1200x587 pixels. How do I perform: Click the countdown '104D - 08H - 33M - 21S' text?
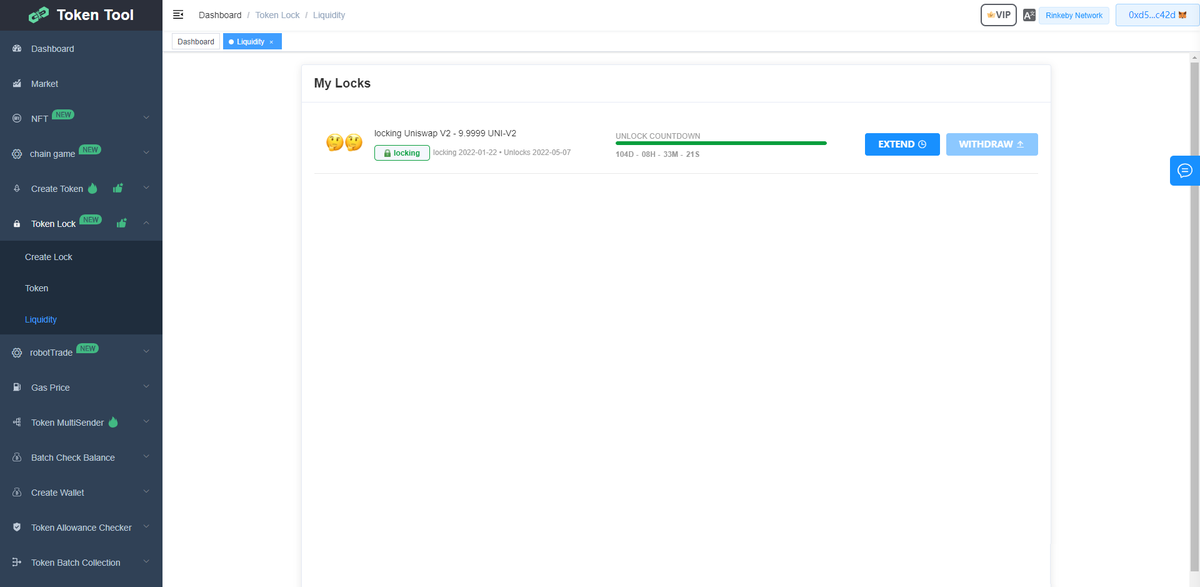(657, 155)
